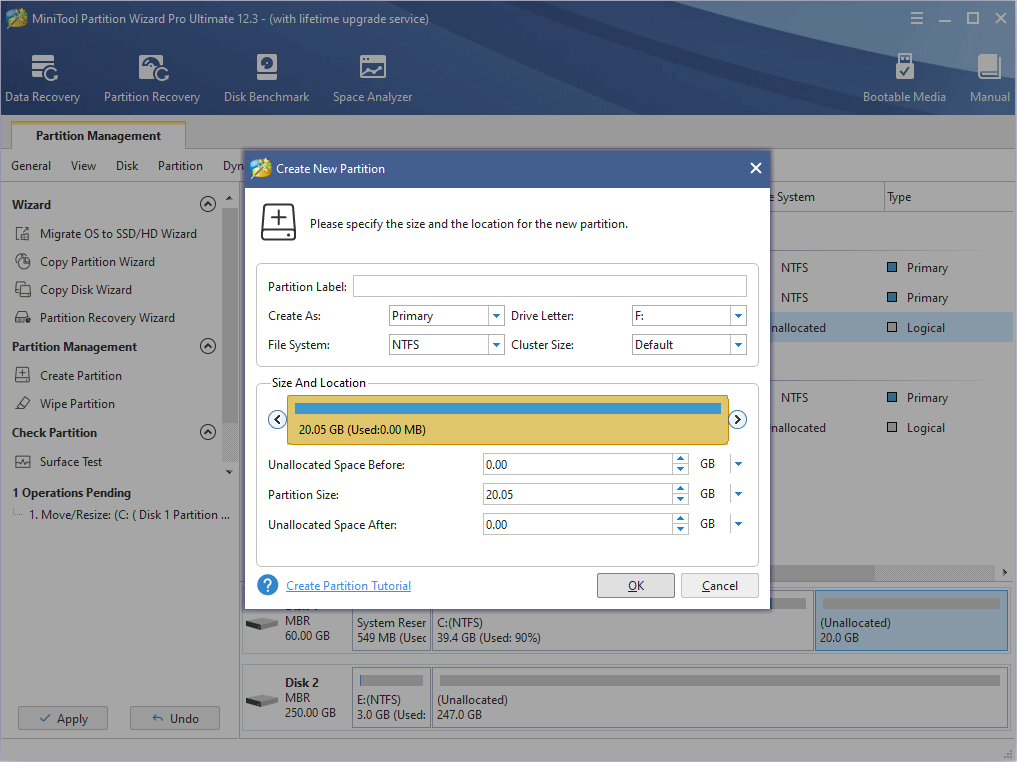1017x762 pixels.
Task: Change unit for Unallocated Space After
Action: tap(738, 524)
